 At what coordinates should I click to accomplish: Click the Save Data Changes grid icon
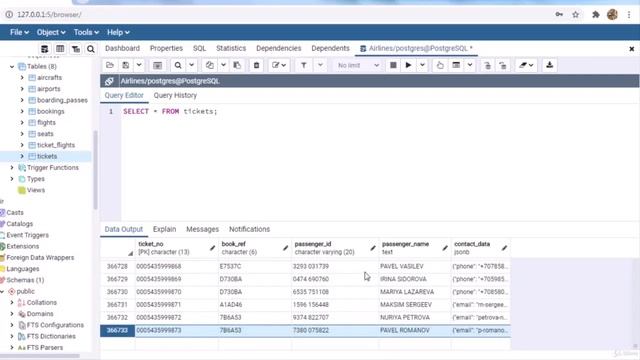[158, 65]
